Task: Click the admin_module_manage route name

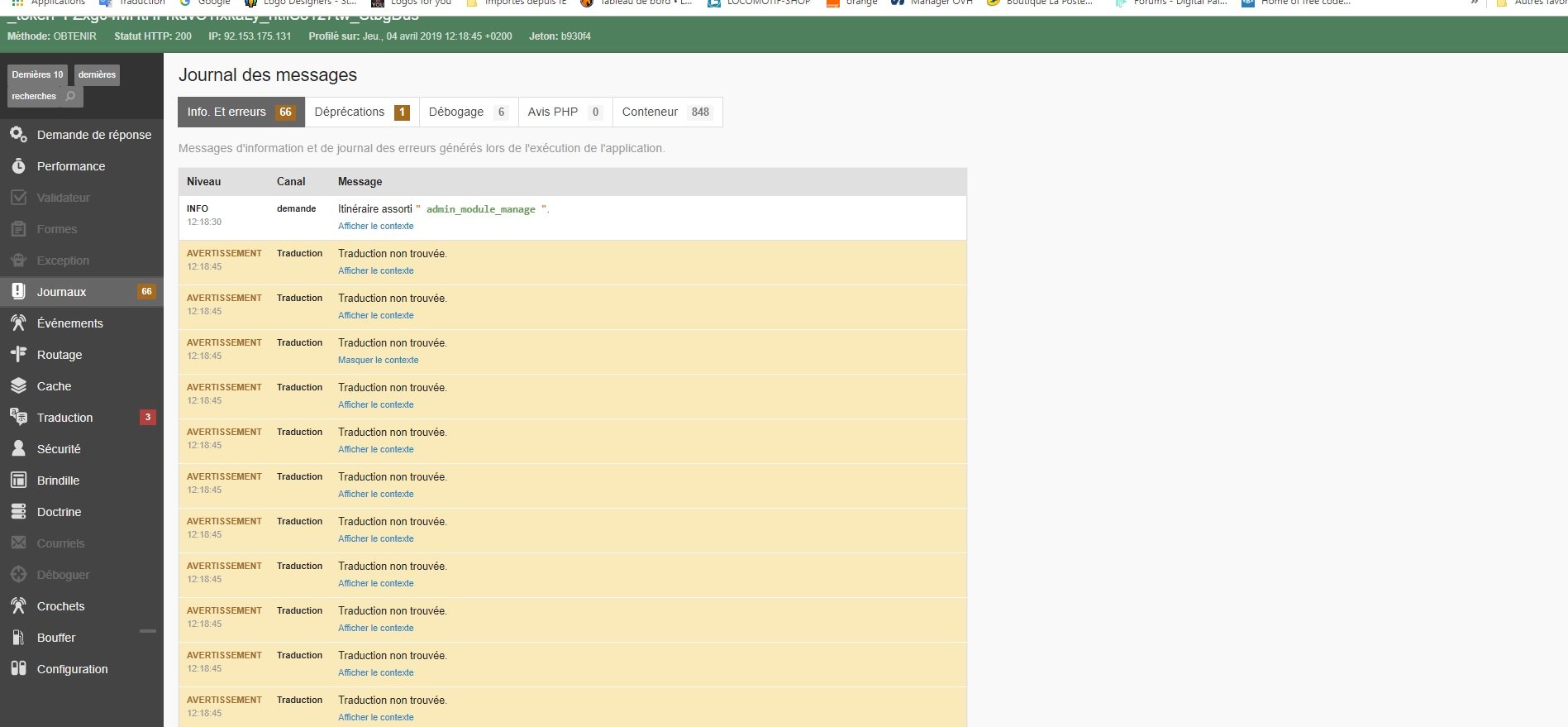Action: click(480, 209)
